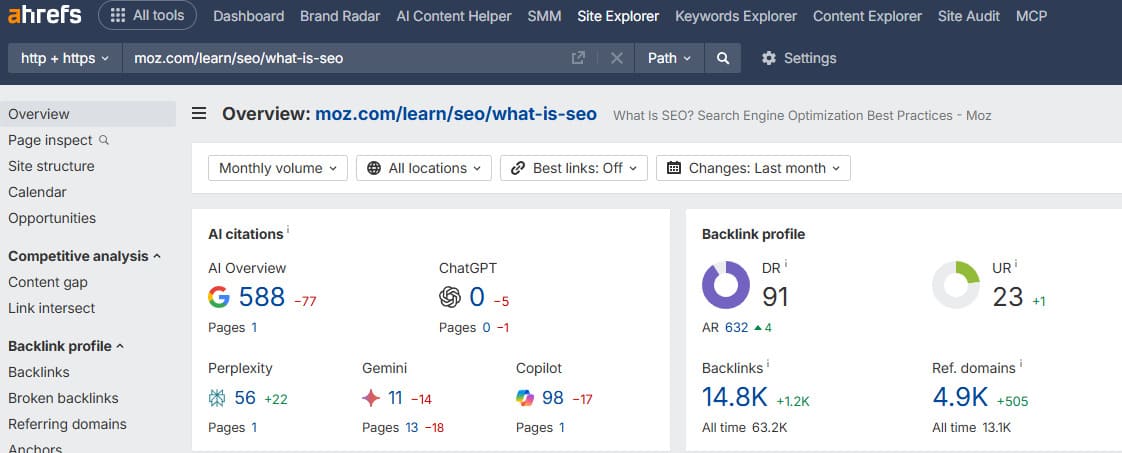Viewport: 1122px width, 453px height.
Task: Open Site structure in sidebar
Action: click(x=51, y=166)
